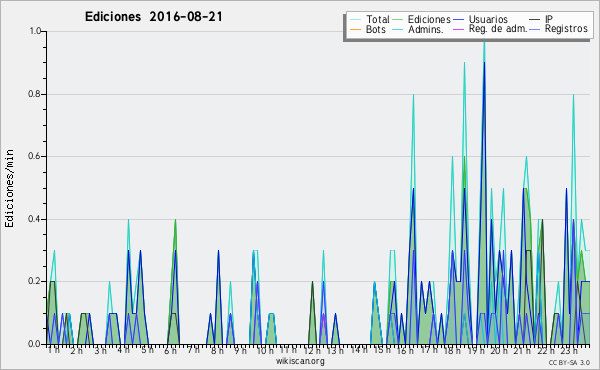This screenshot has height=370, width=600.
Task: Click the 1 h x-axis label
Action: [54, 350]
